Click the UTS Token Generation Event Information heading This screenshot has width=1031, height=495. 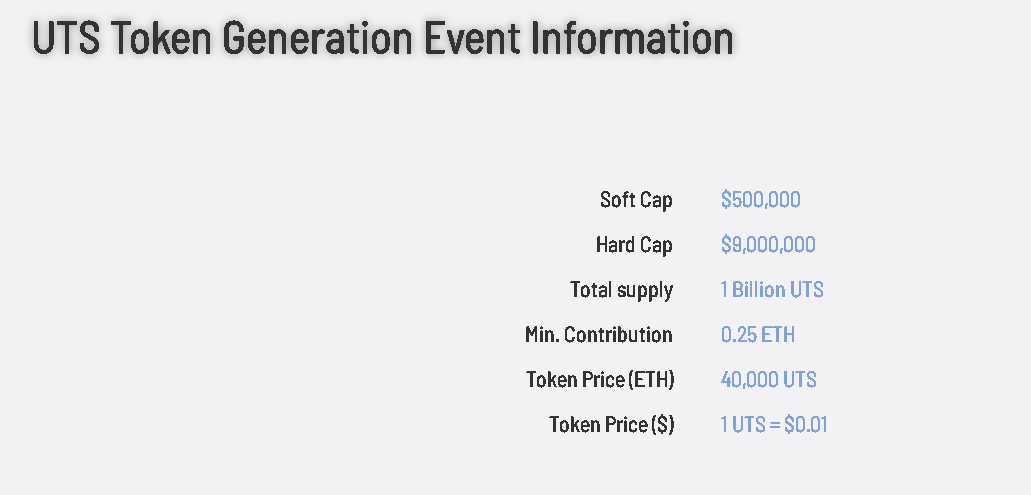382,39
